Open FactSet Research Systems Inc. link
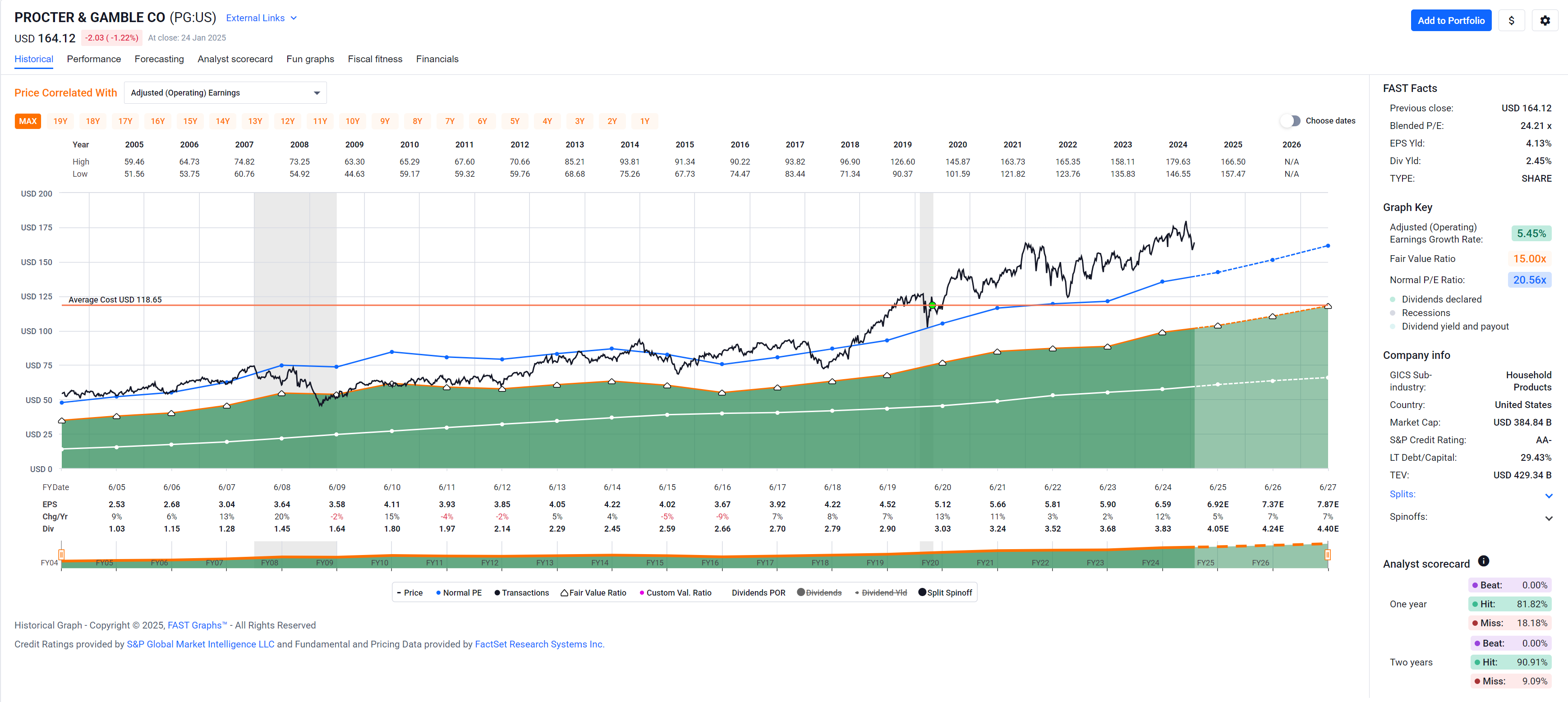This screenshot has width=1568, height=702. [539, 644]
